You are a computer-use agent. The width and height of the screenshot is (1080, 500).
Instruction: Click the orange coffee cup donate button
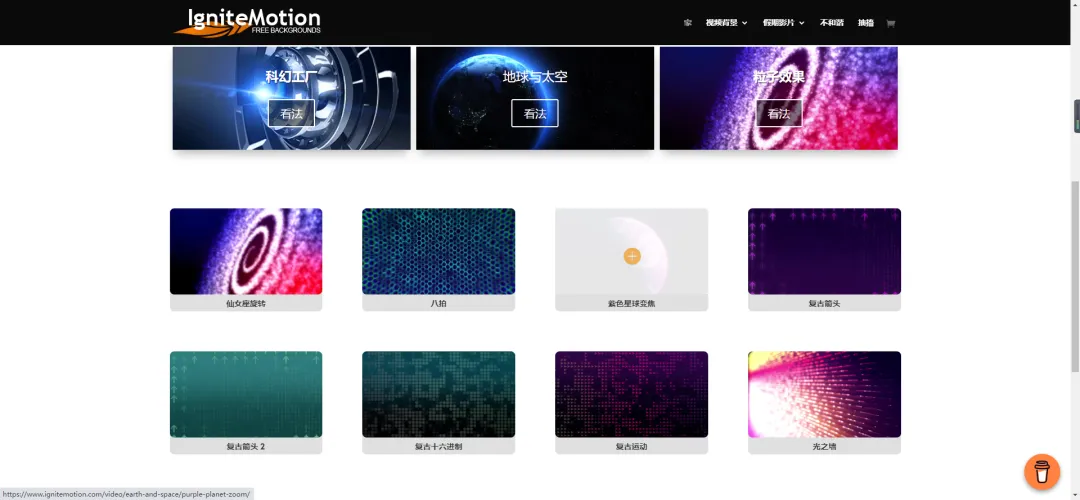click(1041, 471)
